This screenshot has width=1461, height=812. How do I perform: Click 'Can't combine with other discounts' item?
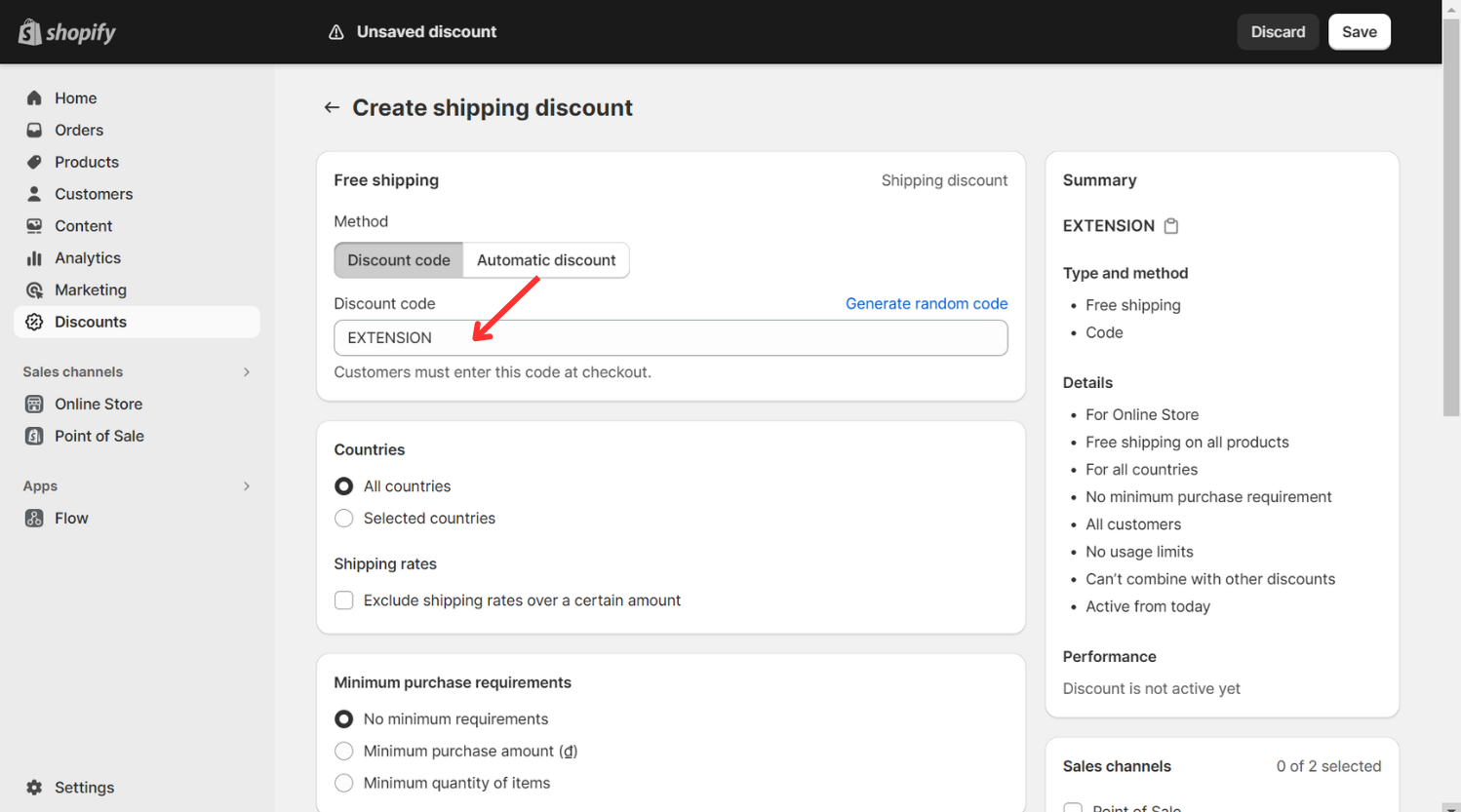[x=1210, y=579]
